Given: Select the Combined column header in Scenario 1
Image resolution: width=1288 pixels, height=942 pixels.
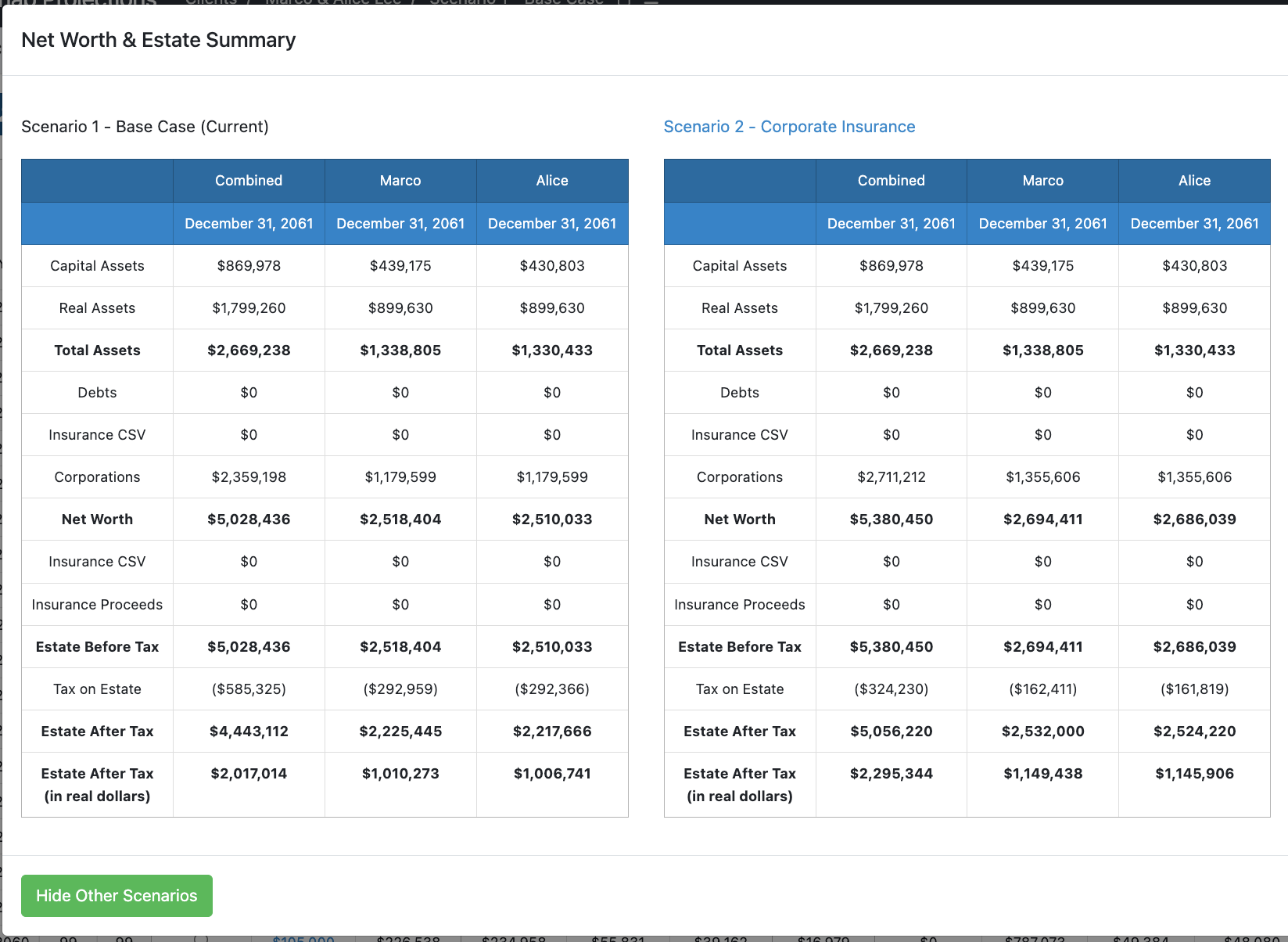Looking at the screenshot, I should [248, 181].
